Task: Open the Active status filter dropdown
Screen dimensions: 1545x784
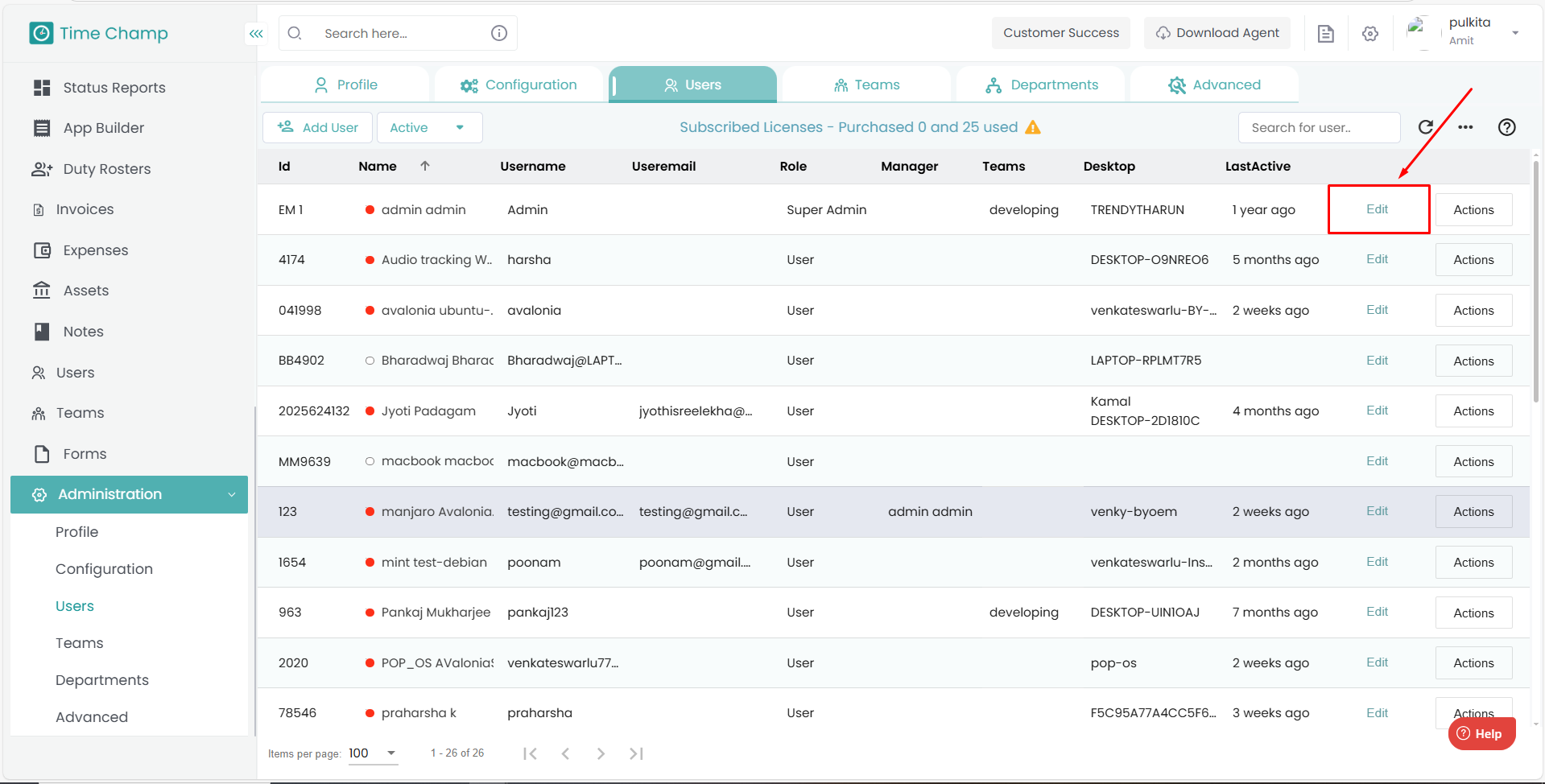Action: click(429, 127)
